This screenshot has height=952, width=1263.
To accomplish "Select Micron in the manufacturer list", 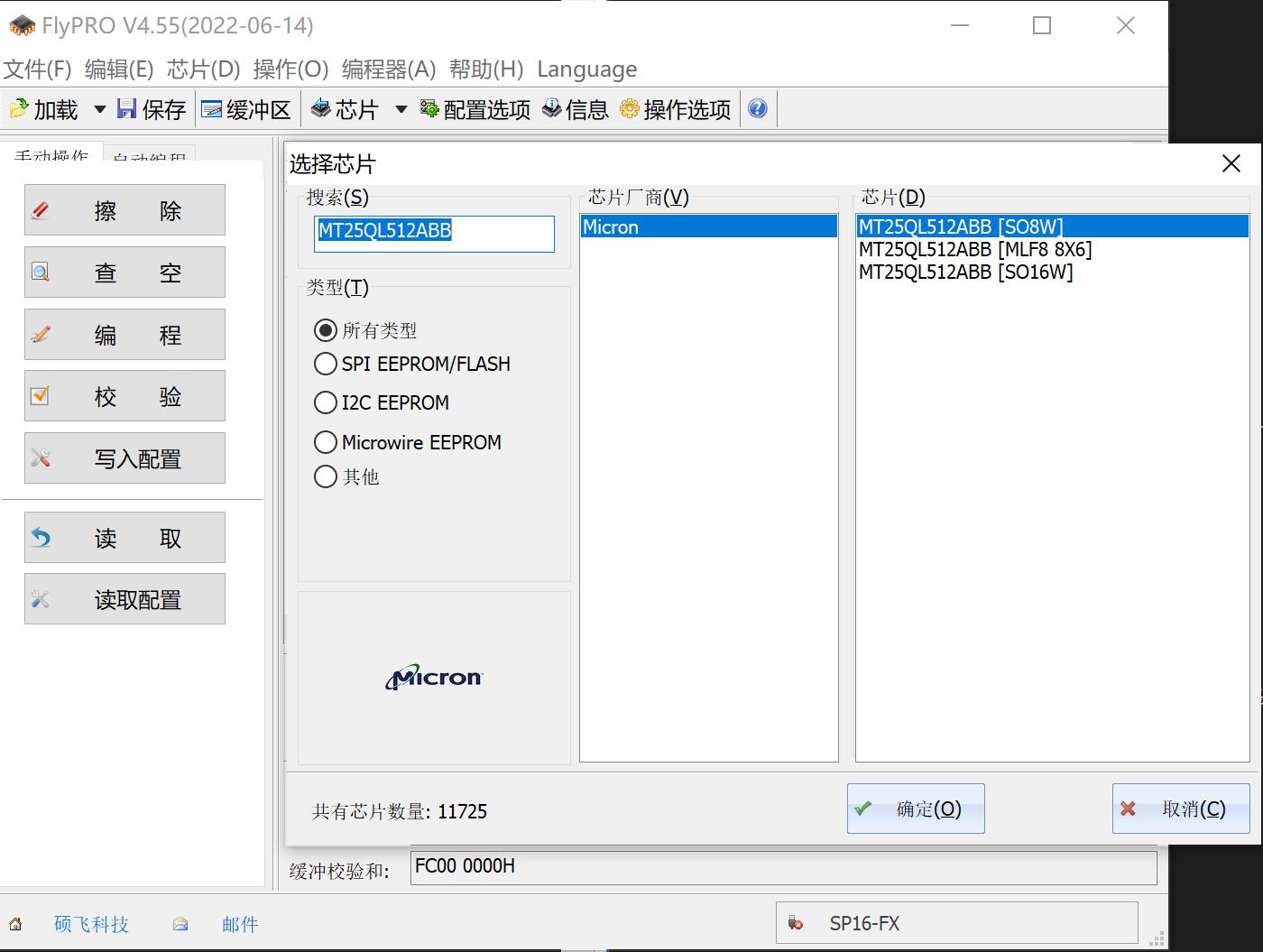I will [x=709, y=226].
